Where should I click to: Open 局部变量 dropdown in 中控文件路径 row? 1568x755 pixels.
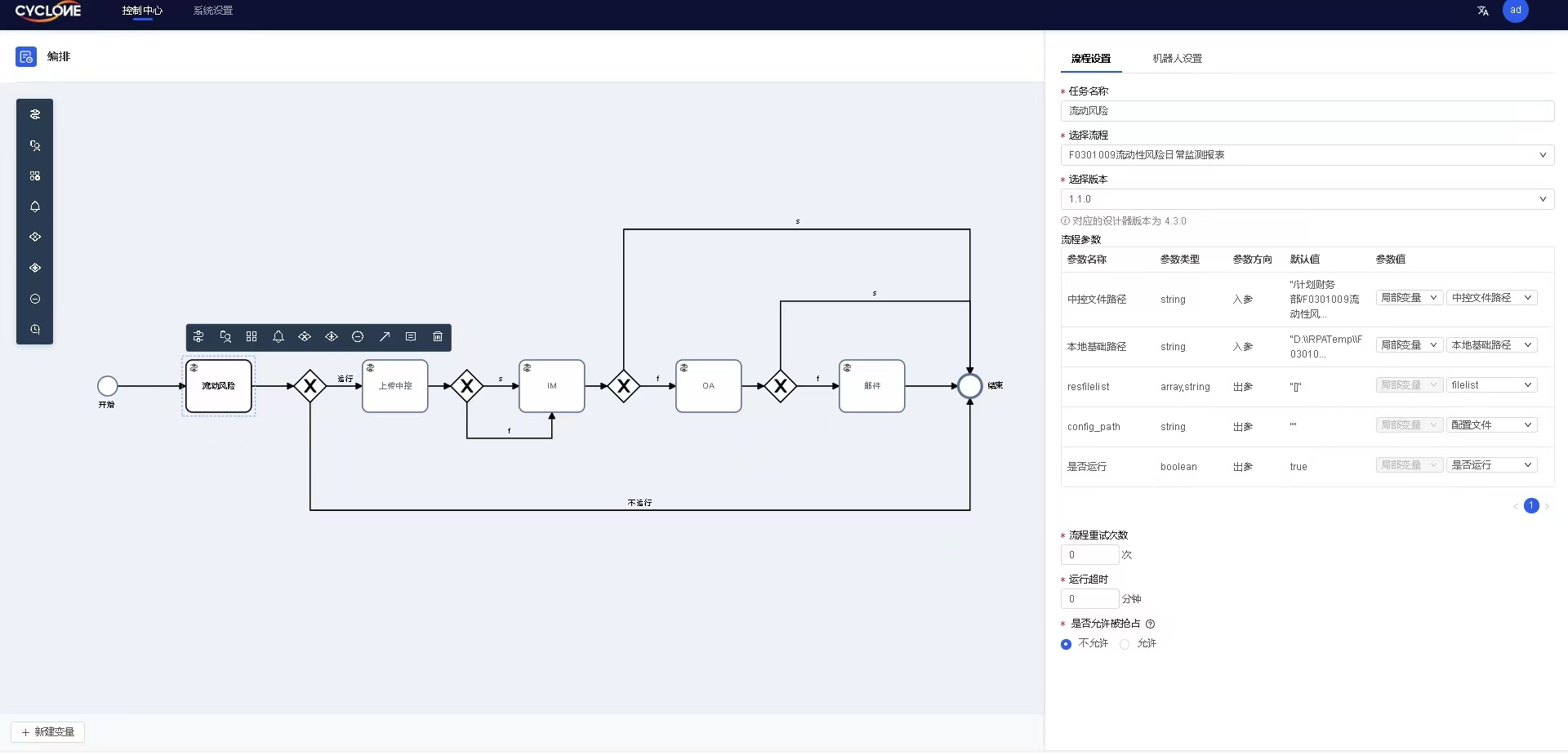[1410, 298]
